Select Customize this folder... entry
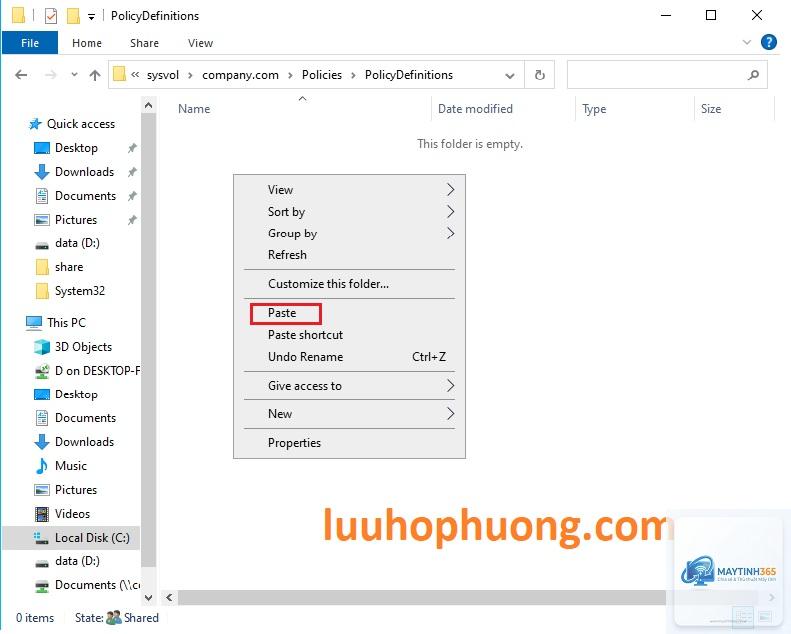 [x=349, y=284]
